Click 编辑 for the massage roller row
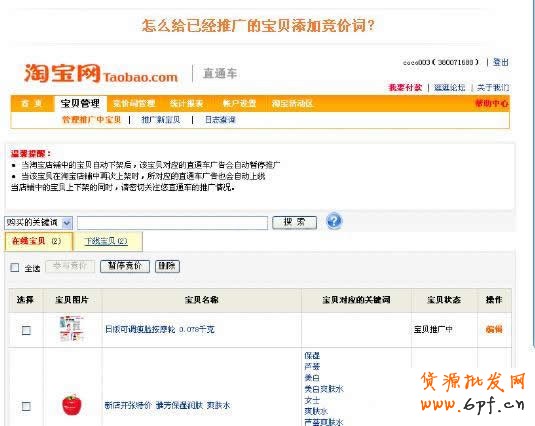Screen dimensions: 535x426 494,329
